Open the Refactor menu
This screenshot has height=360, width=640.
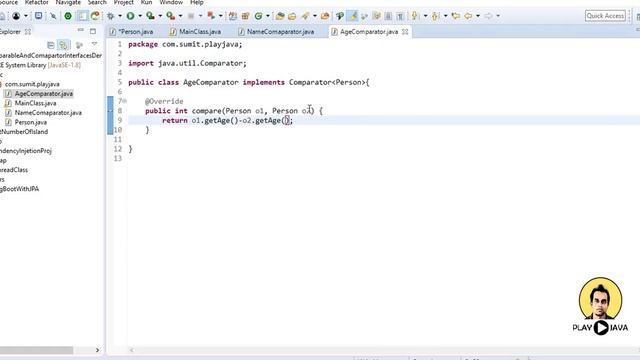36,2
